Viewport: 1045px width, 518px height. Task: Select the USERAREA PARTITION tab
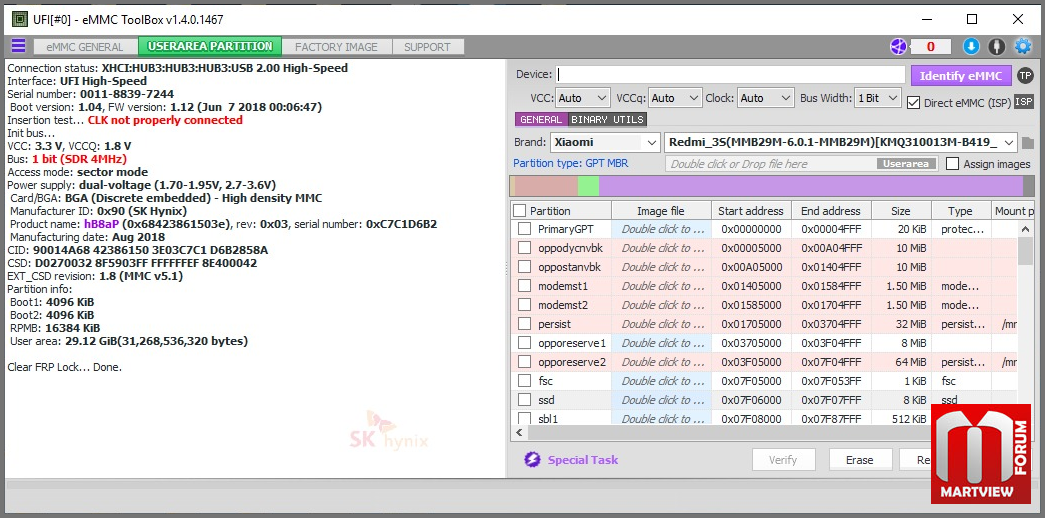tap(210, 47)
